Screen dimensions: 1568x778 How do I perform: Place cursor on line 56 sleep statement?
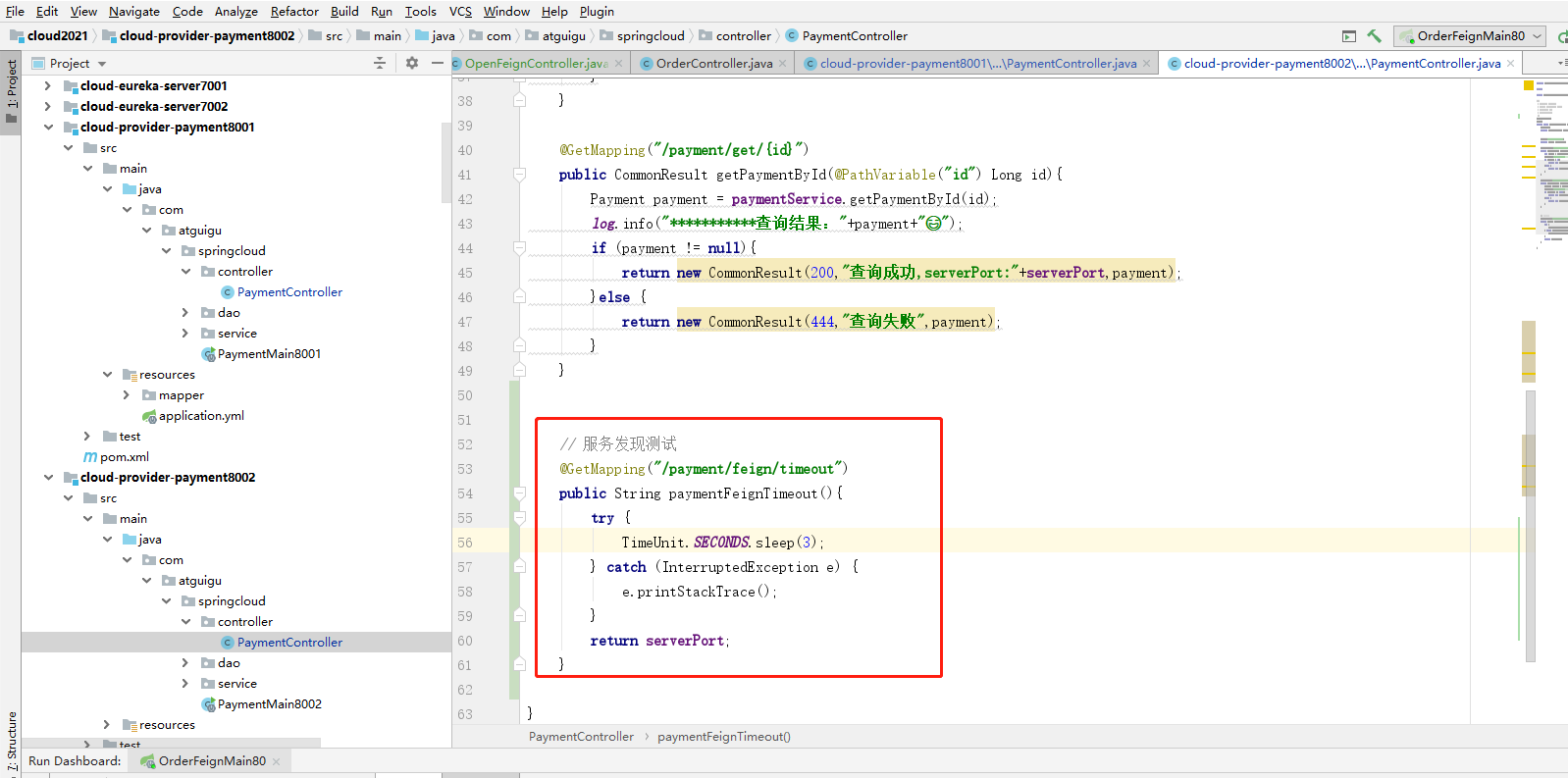click(723, 543)
